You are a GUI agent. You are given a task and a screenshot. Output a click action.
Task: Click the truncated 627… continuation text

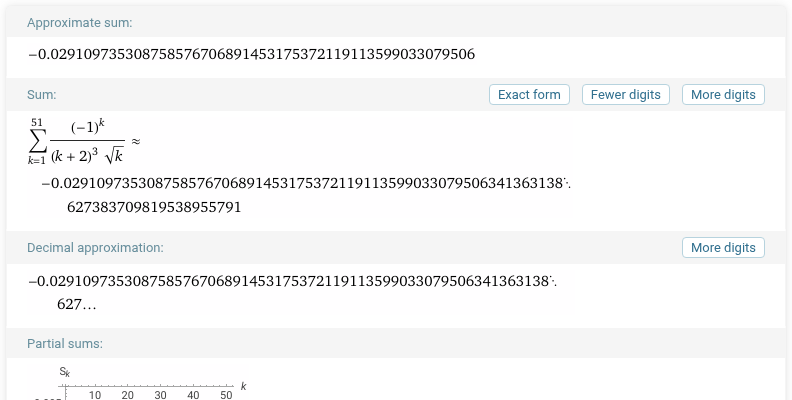tap(76, 305)
